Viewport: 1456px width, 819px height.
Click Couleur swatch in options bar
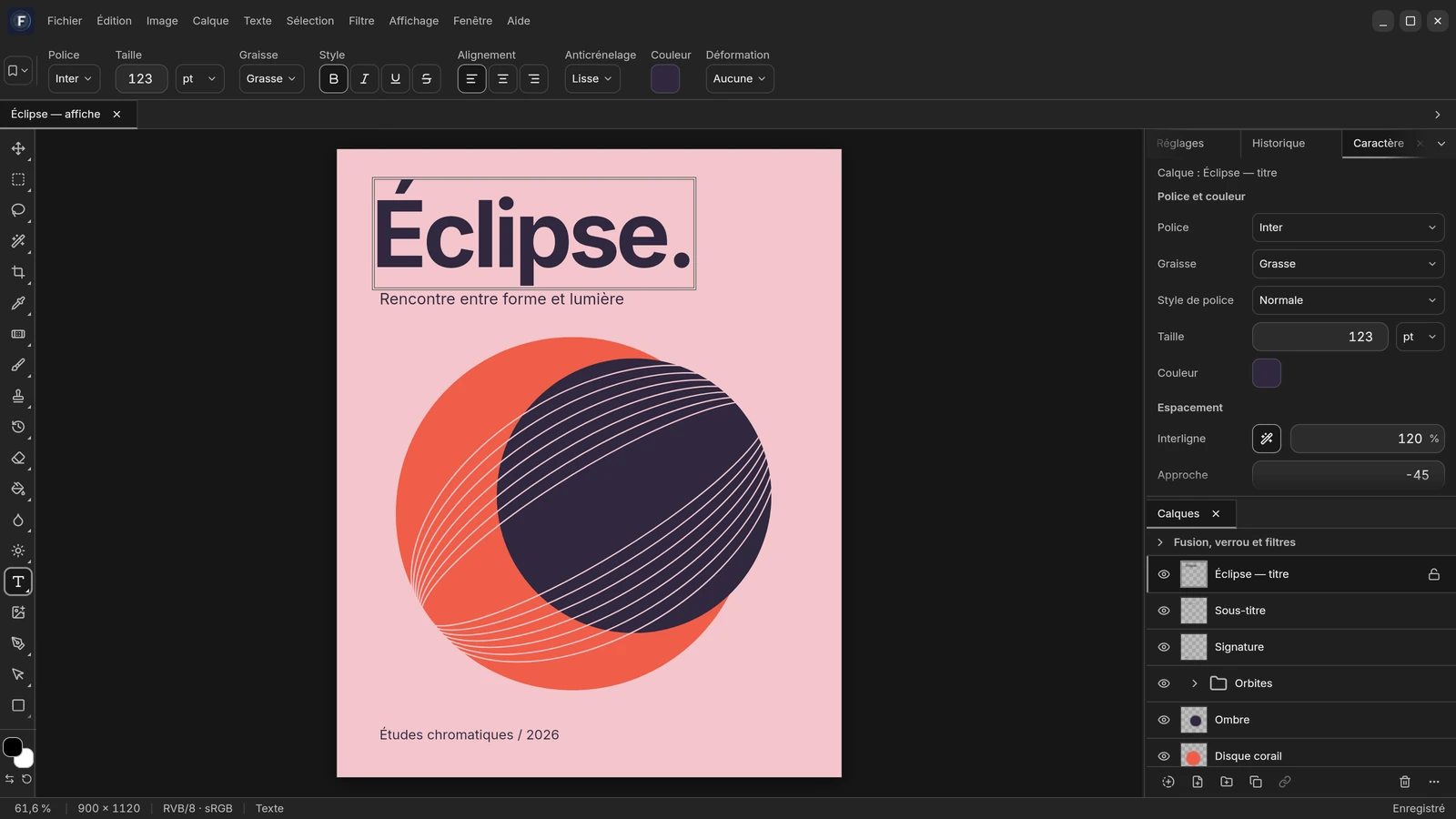click(x=665, y=79)
